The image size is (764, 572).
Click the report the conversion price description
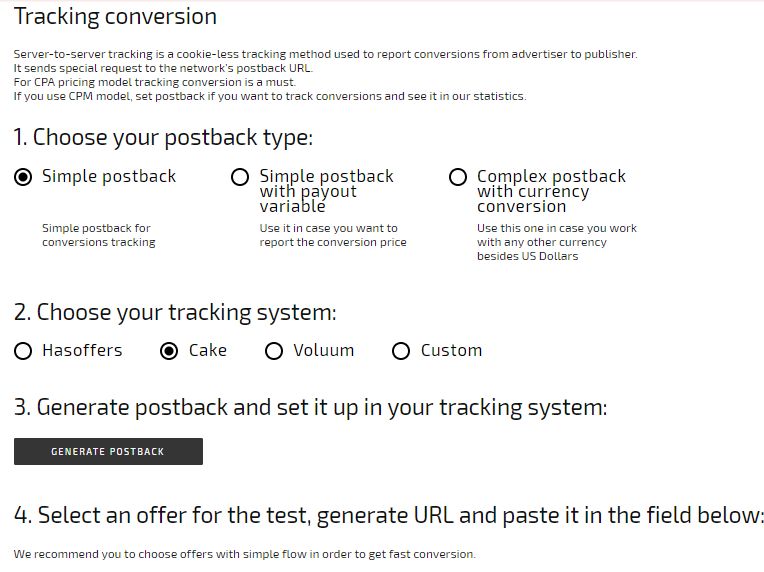click(333, 235)
